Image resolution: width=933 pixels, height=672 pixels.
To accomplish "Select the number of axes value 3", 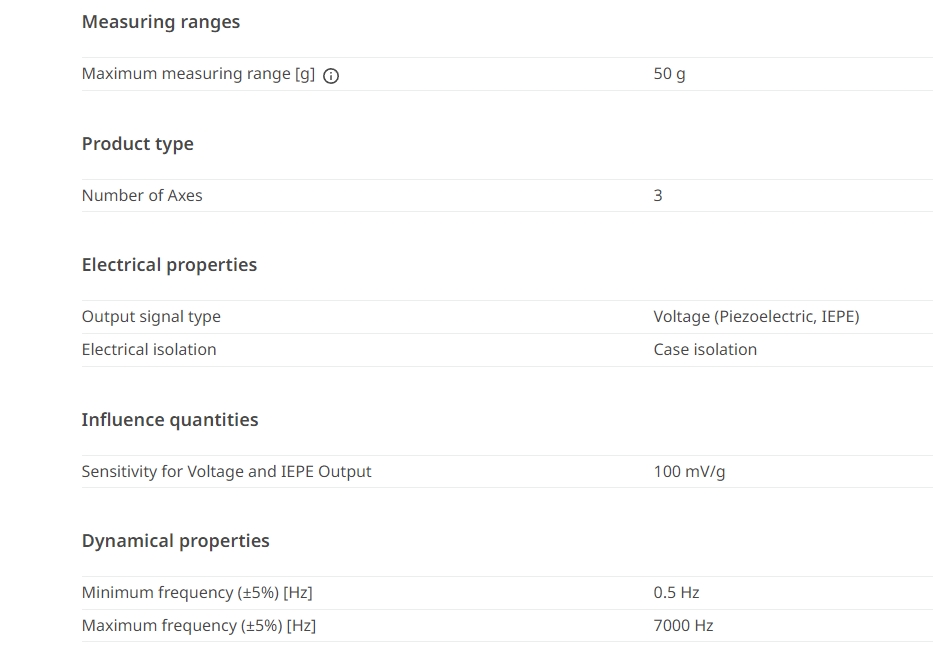I will pyautogui.click(x=658, y=195).
